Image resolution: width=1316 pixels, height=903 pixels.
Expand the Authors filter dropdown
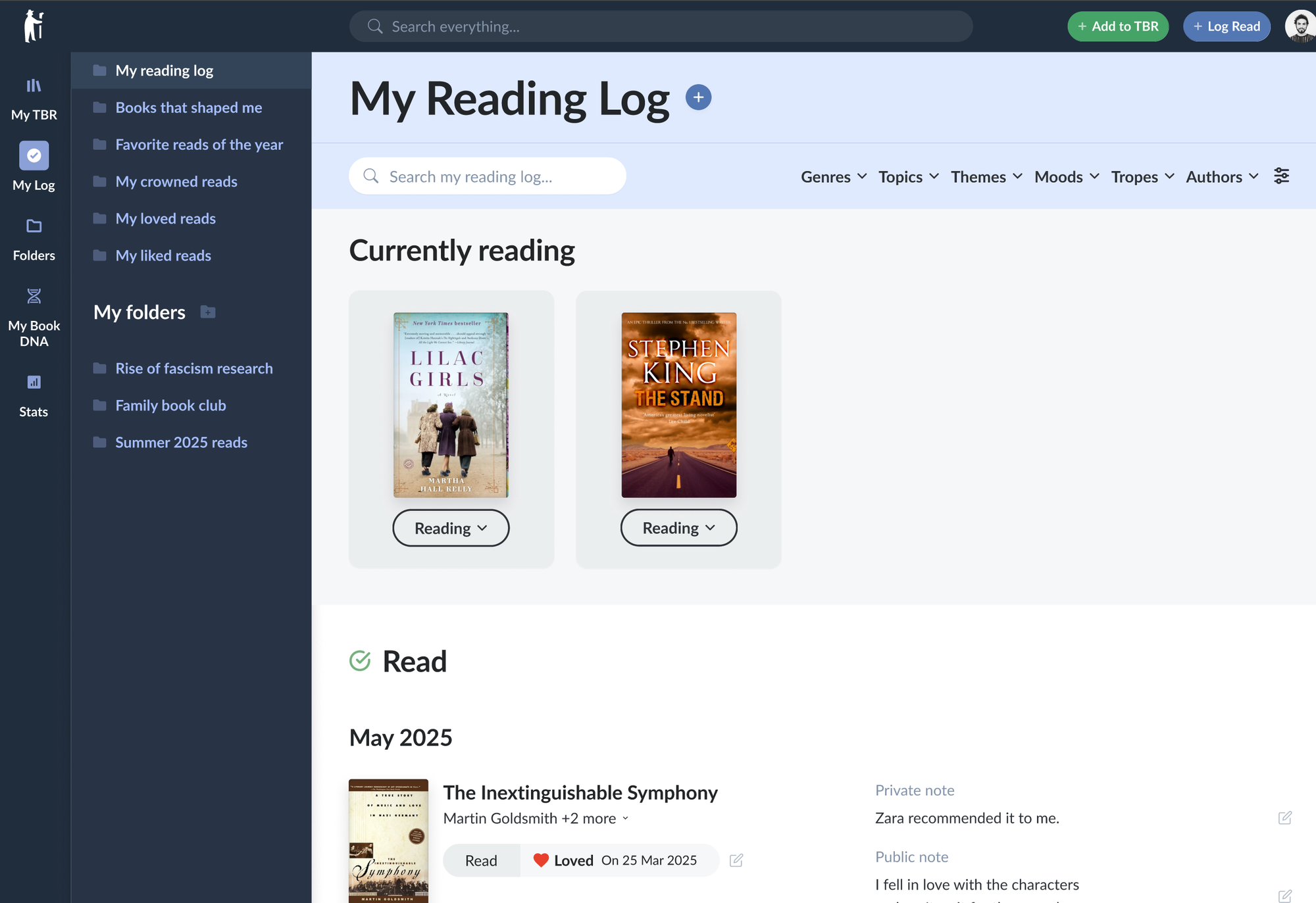pyautogui.click(x=1222, y=177)
